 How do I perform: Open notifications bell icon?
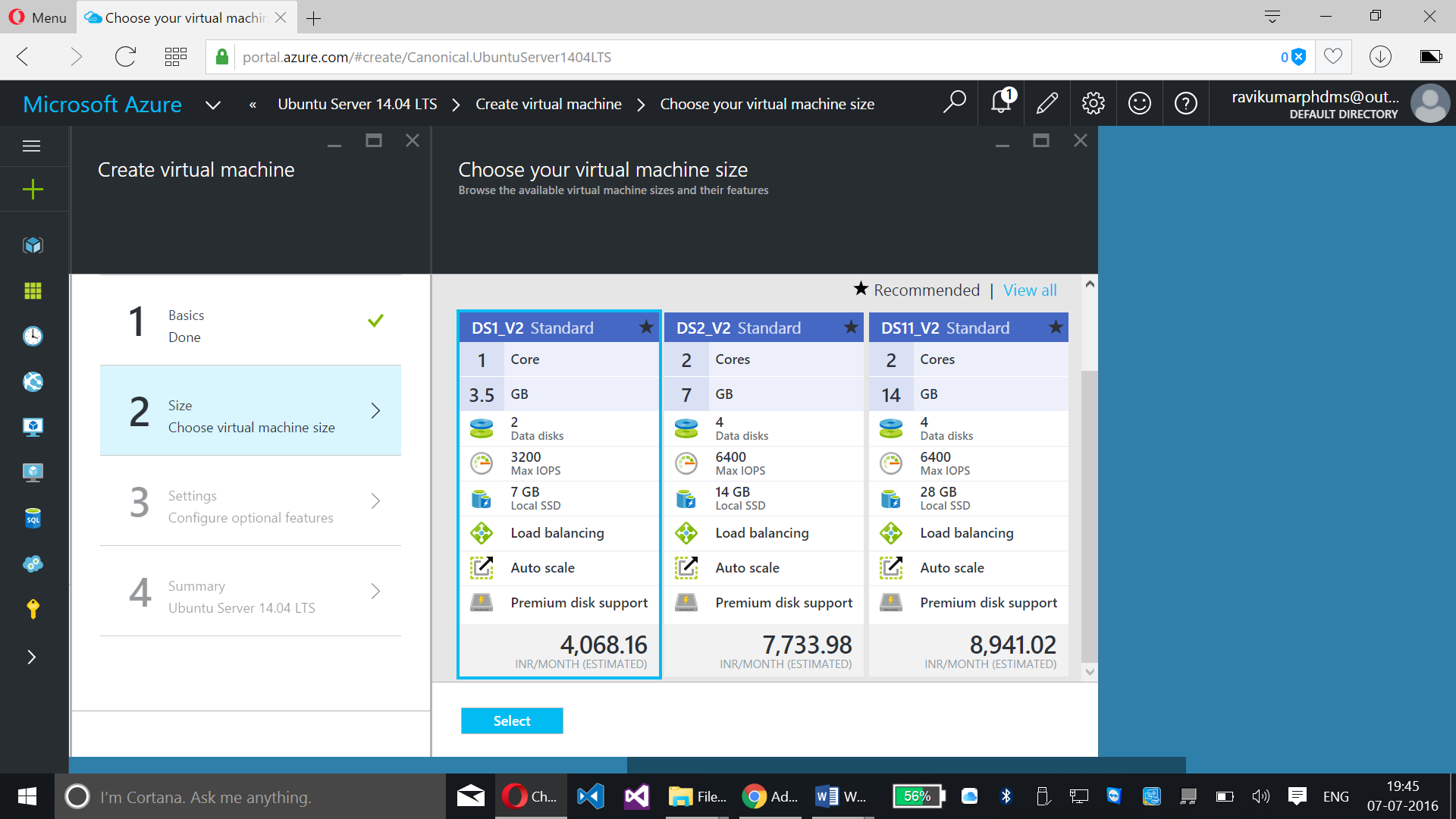pyautogui.click(x=1001, y=101)
